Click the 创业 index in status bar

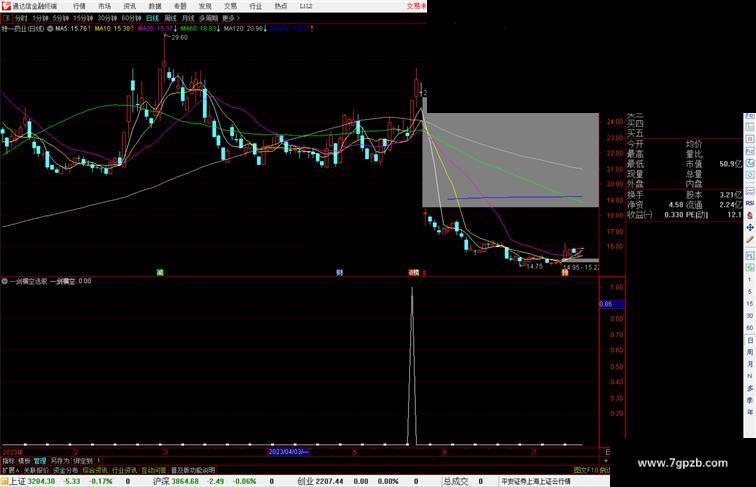pos(305,481)
